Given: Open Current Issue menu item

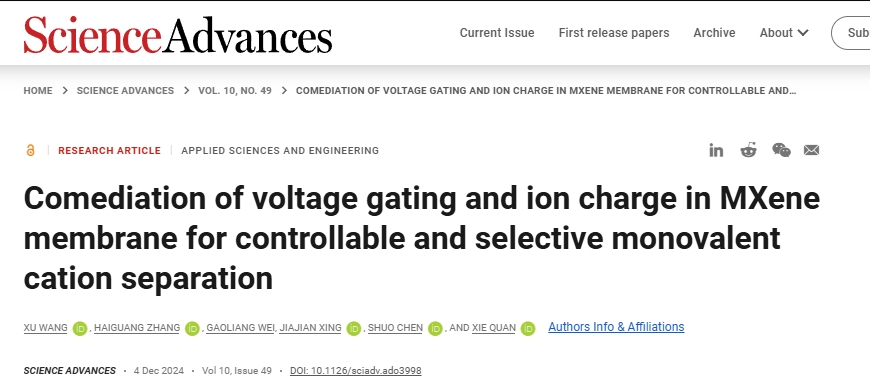Looking at the screenshot, I should tap(497, 33).
